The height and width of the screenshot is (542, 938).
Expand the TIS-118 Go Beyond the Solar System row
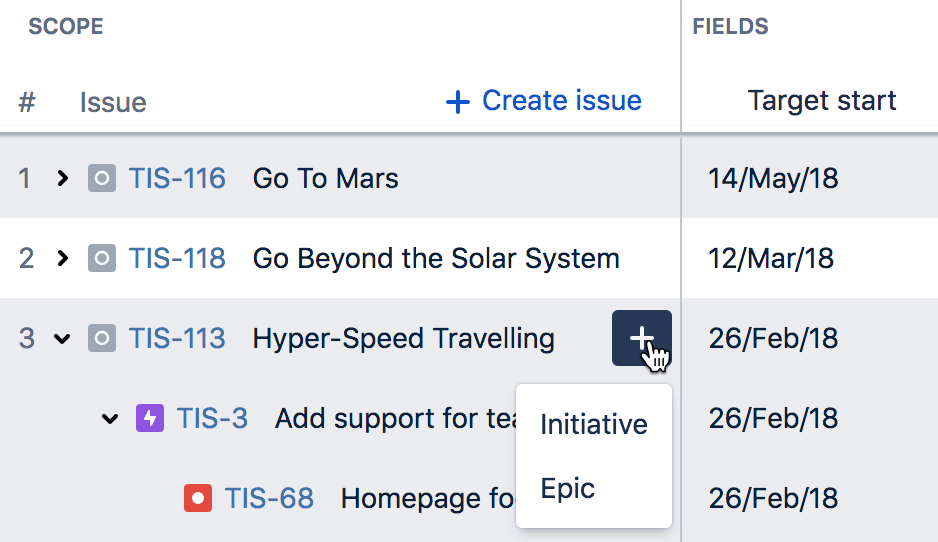click(62, 258)
